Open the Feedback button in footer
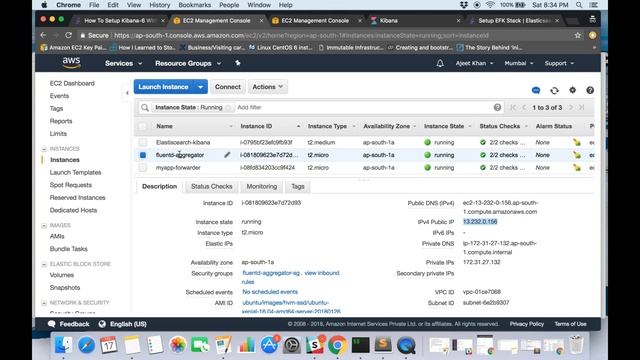The width and height of the screenshot is (640, 360). coord(69,324)
